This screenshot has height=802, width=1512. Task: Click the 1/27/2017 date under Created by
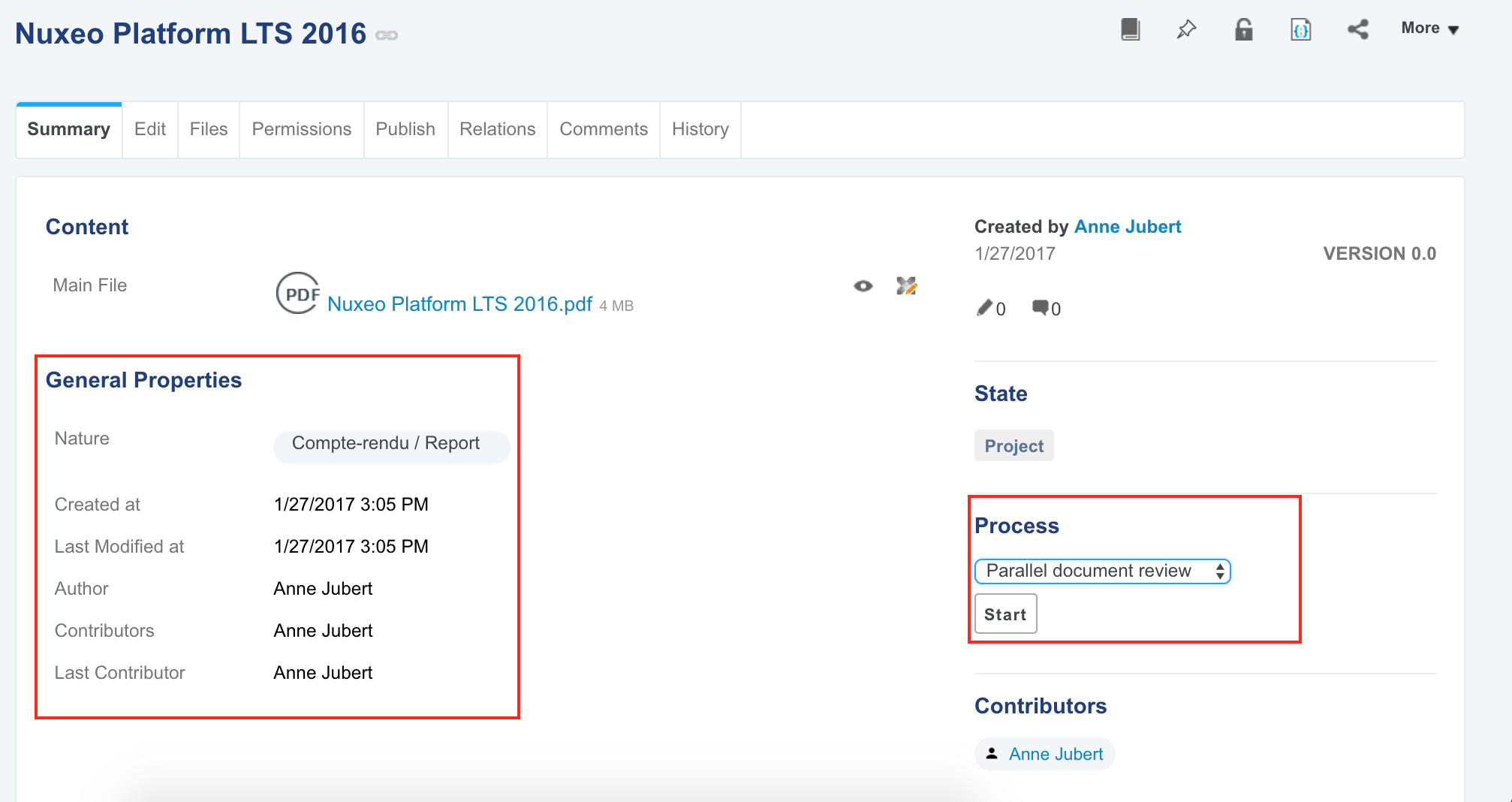pos(1015,254)
